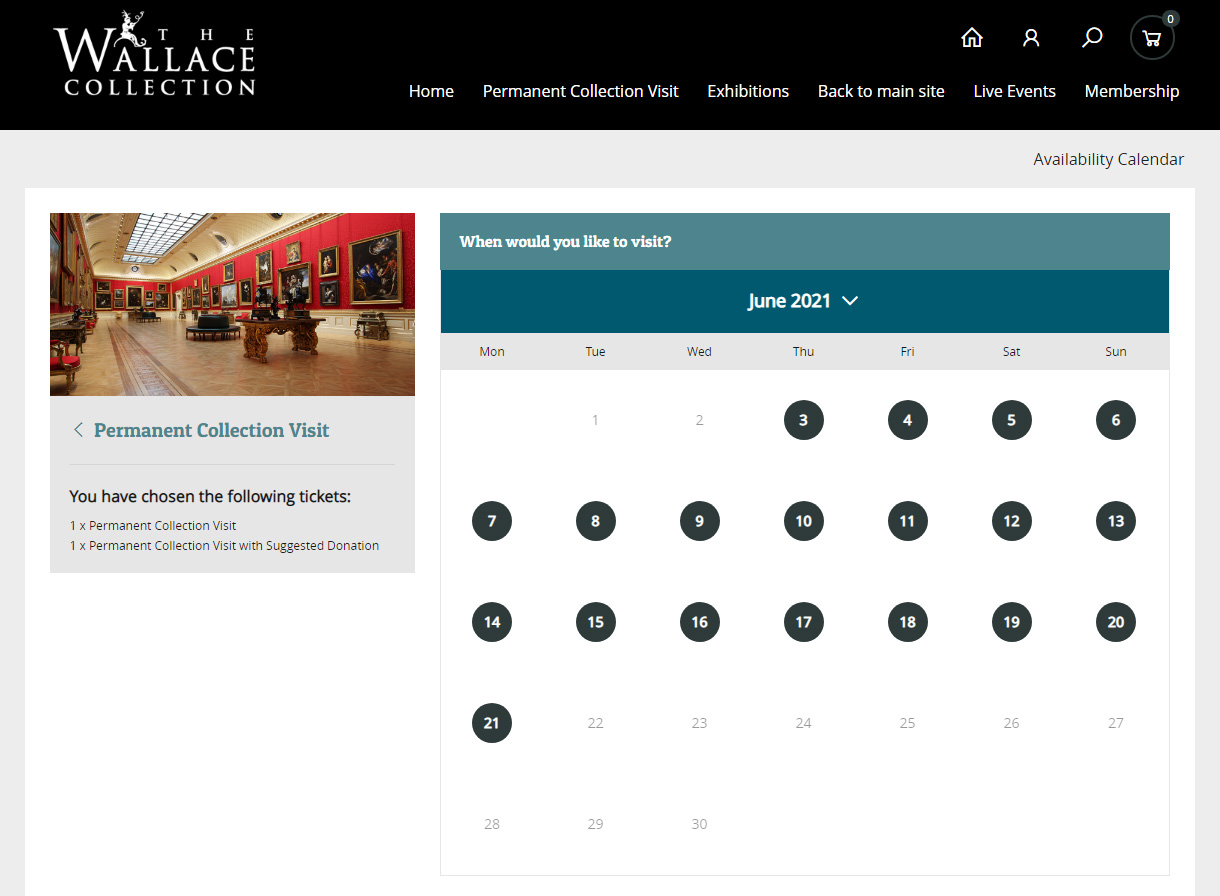
Task: Click the home icon in the header
Action: click(x=971, y=38)
